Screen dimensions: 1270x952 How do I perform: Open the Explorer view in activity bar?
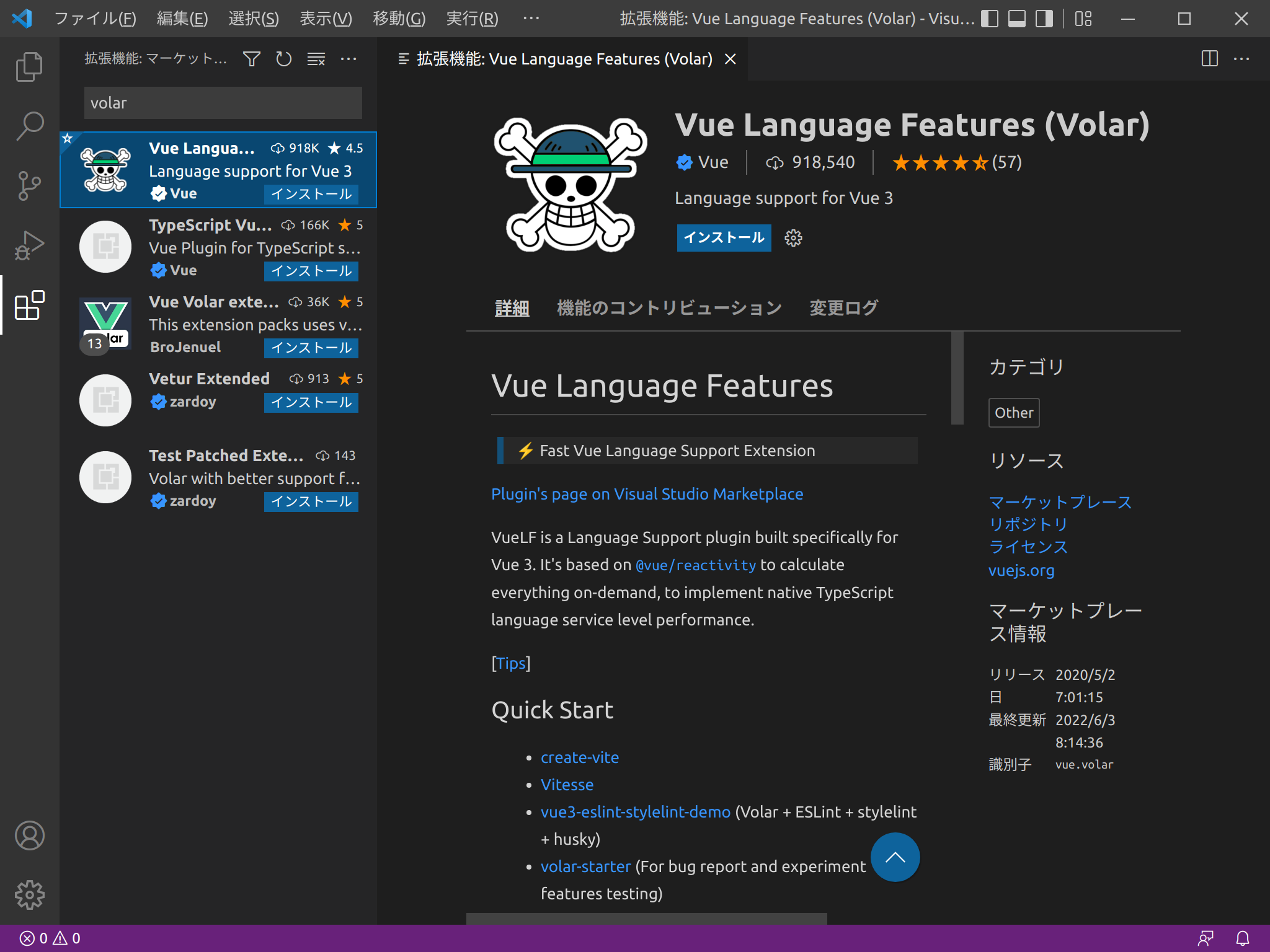pos(29,66)
